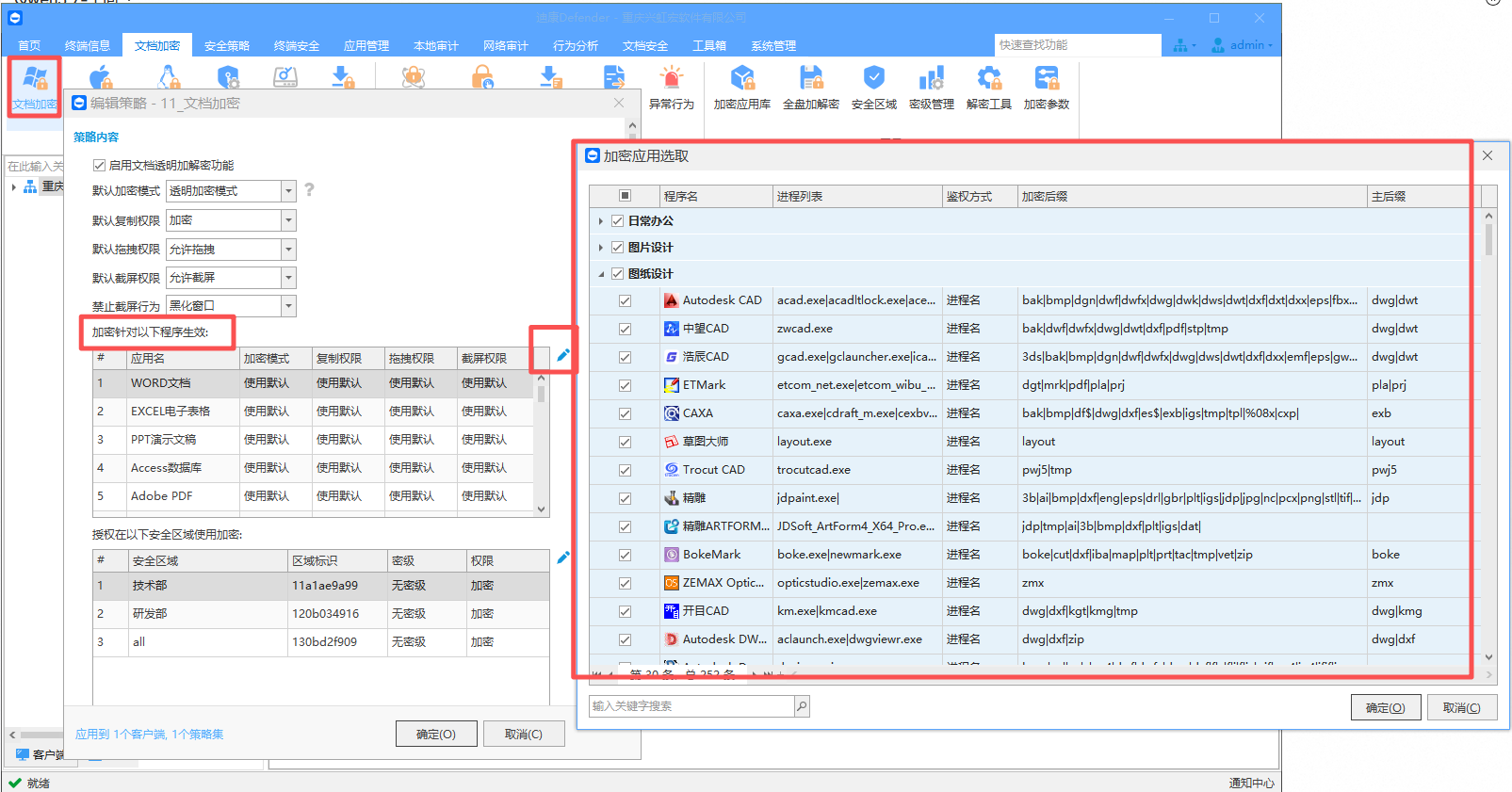Click the pencil edit icon beside the 安全区域 table
Screen dimensions: 1512x792
[x=563, y=558]
